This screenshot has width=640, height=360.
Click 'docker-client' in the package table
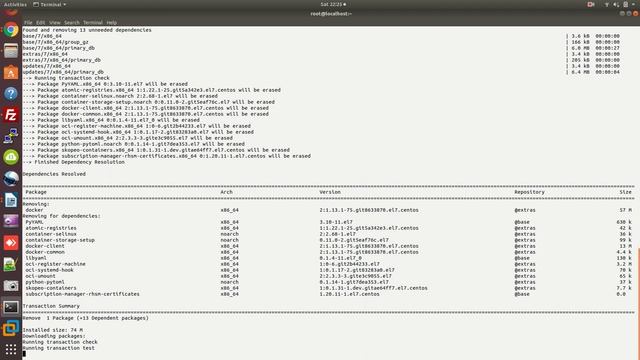pyautogui.click(x=45, y=246)
